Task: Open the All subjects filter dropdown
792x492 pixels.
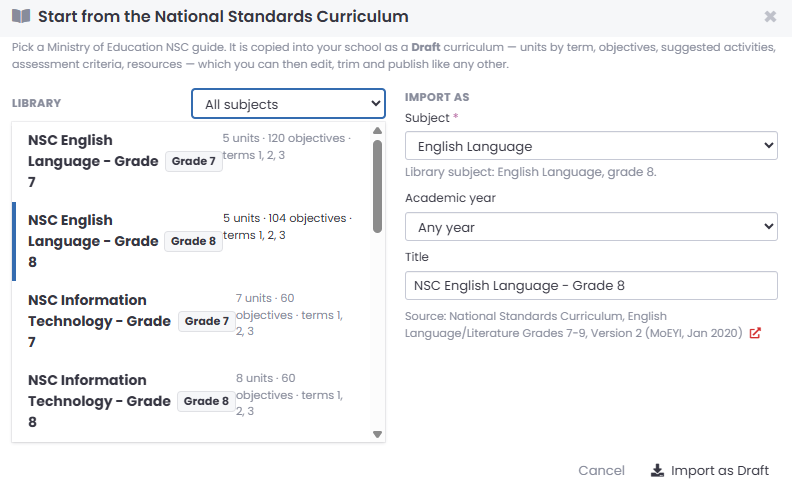Action: pyautogui.click(x=288, y=104)
